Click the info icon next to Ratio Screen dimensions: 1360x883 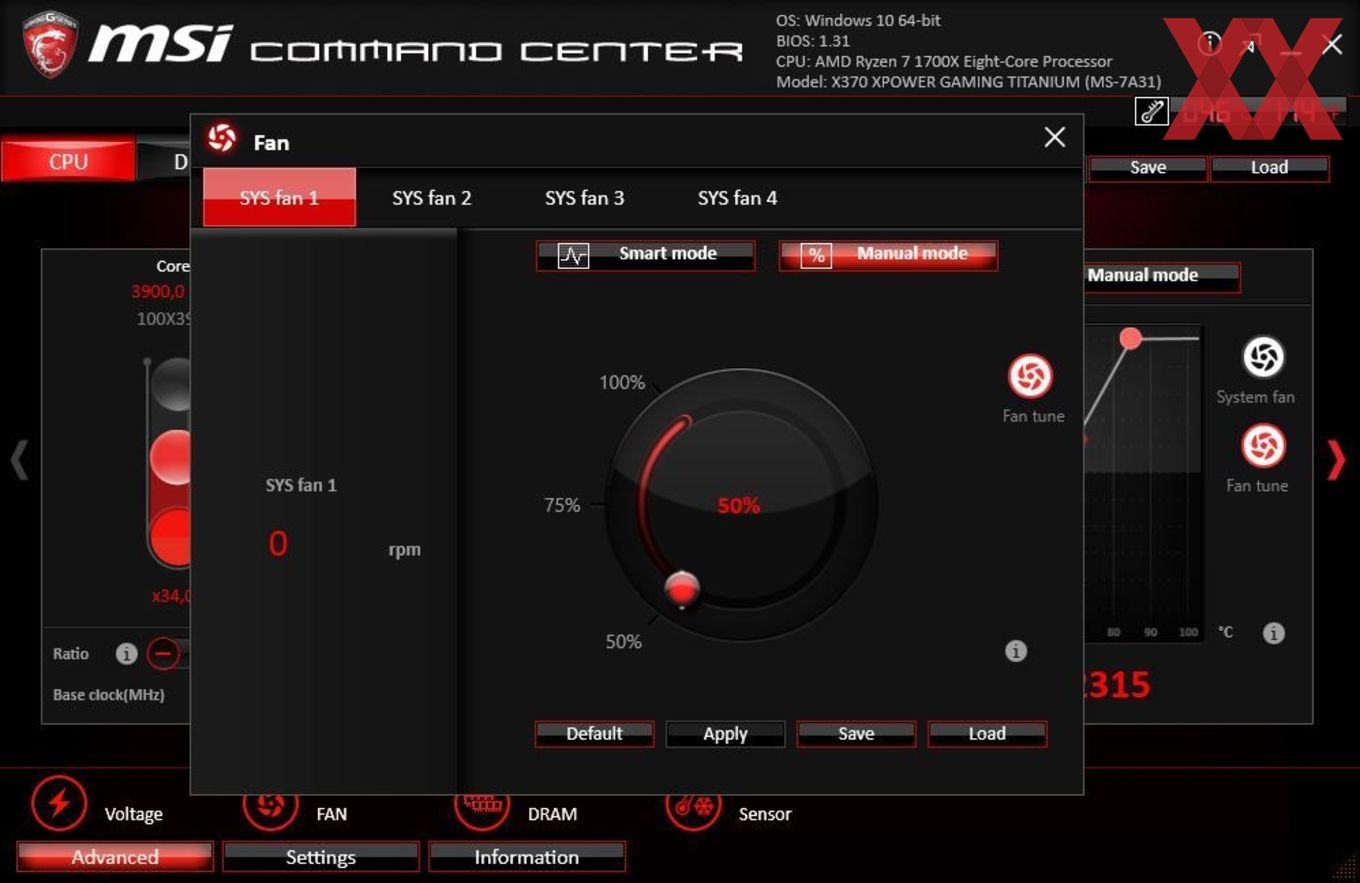tap(126, 654)
